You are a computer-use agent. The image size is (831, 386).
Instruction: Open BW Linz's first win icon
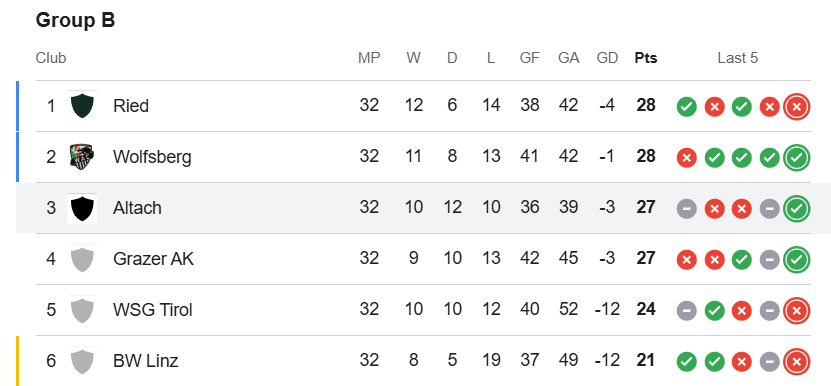(x=686, y=362)
